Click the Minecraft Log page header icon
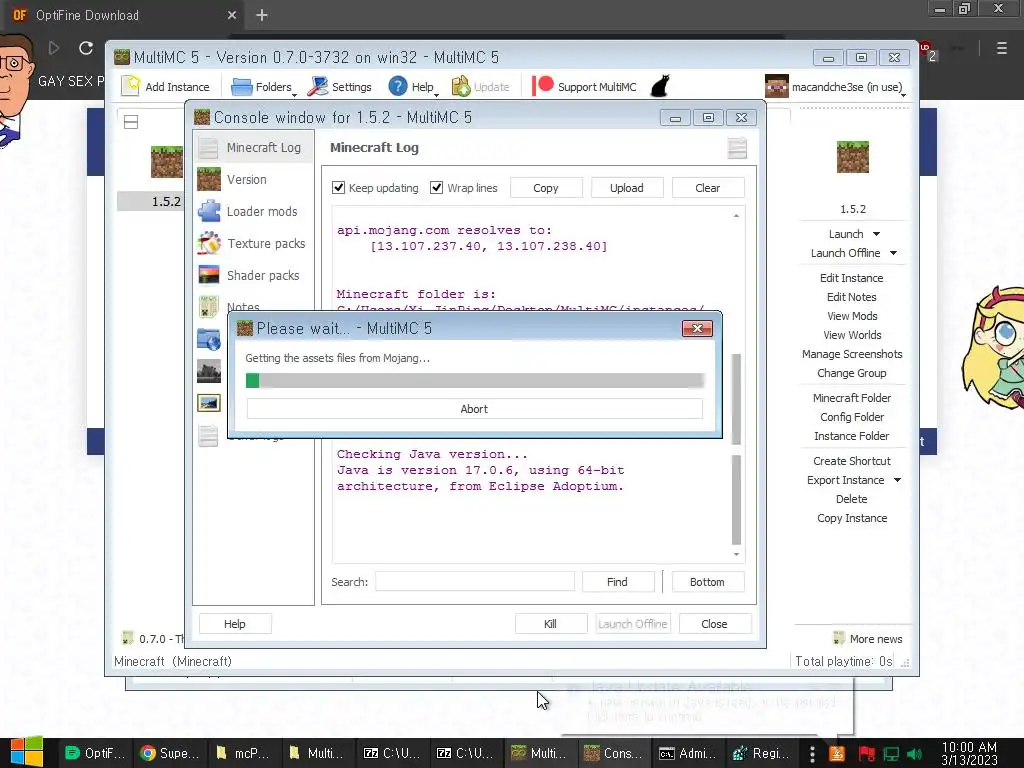Image resolution: width=1024 pixels, height=768 pixels. (737, 148)
